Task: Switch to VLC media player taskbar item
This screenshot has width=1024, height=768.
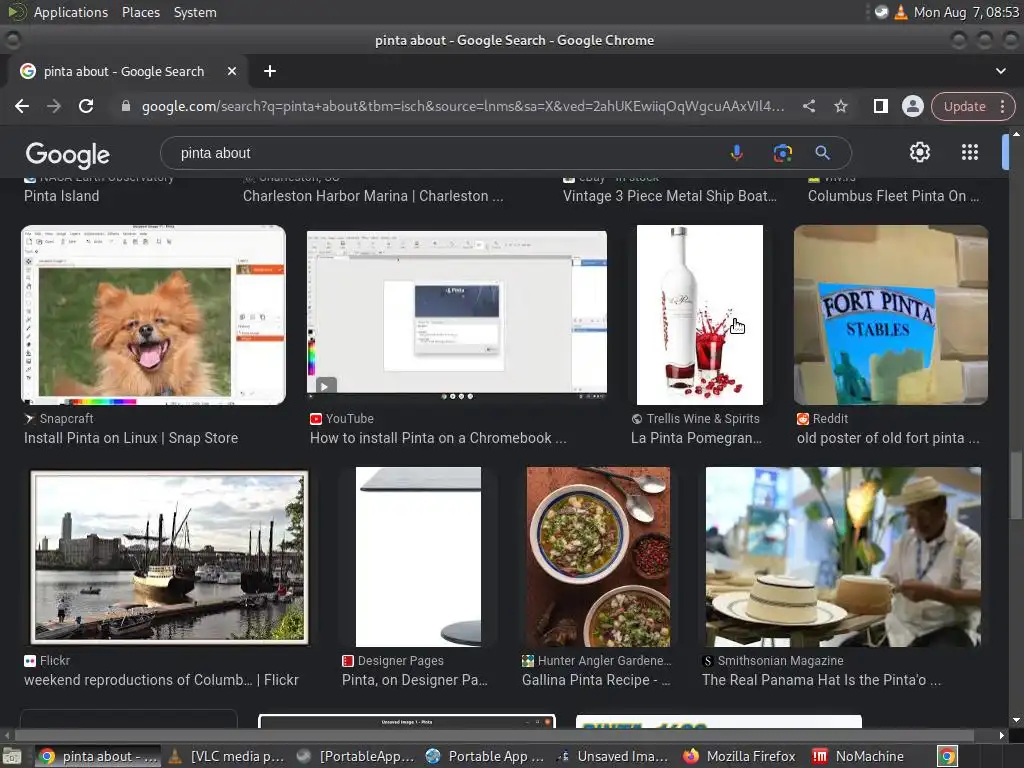Action: (227, 756)
